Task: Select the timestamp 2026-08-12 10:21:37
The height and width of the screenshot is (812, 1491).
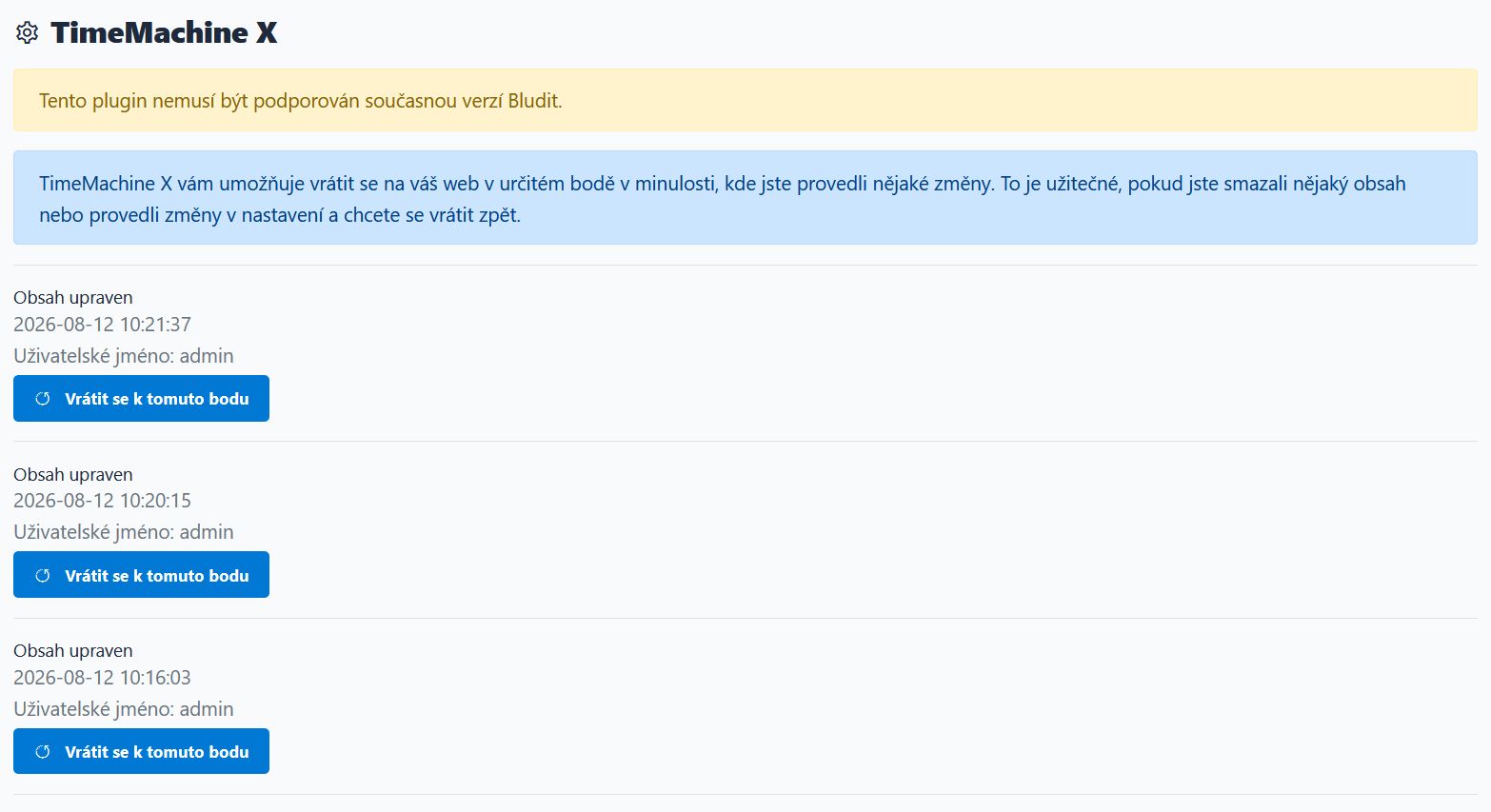Action: coord(102,325)
